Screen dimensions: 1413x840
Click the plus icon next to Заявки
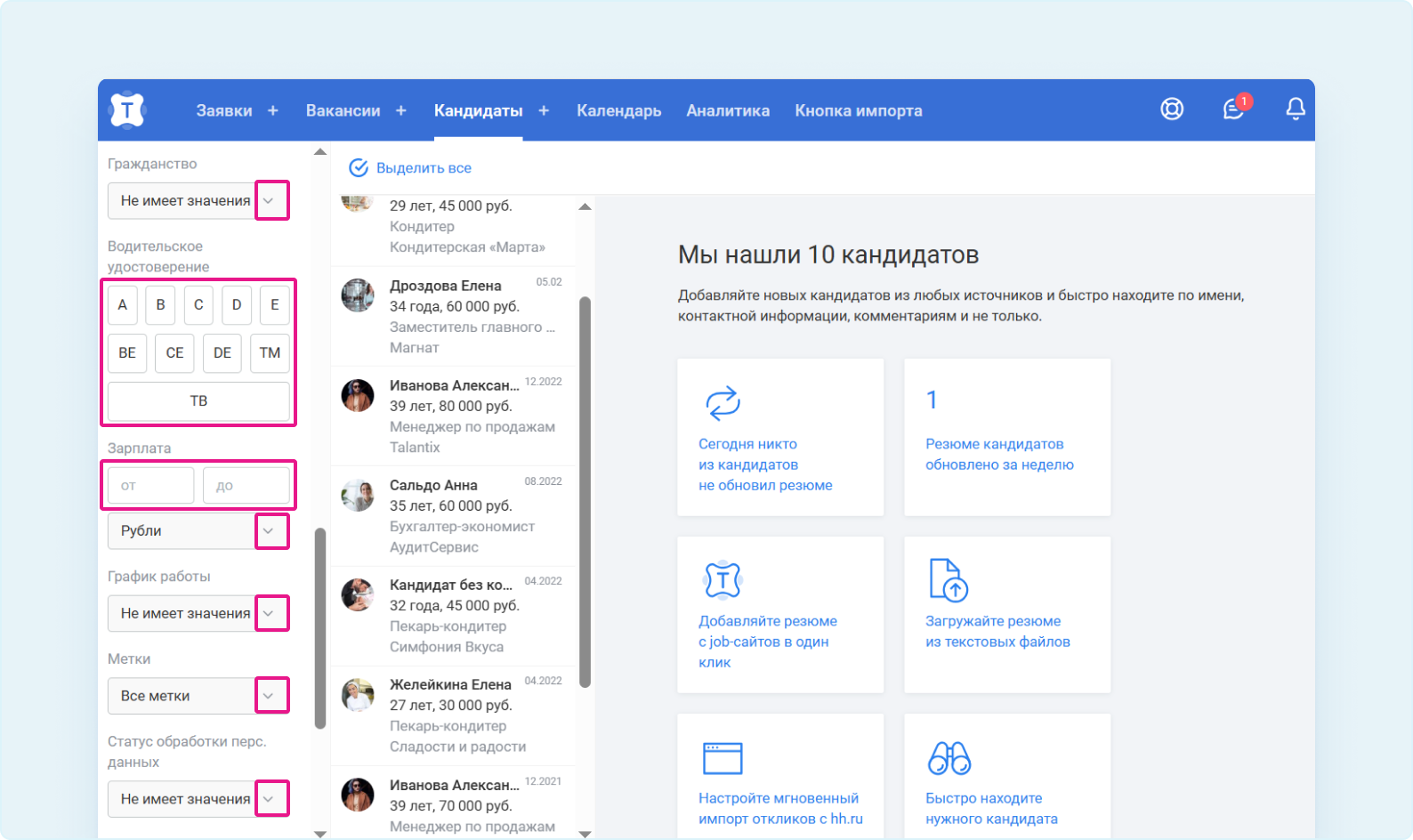coord(273,110)
